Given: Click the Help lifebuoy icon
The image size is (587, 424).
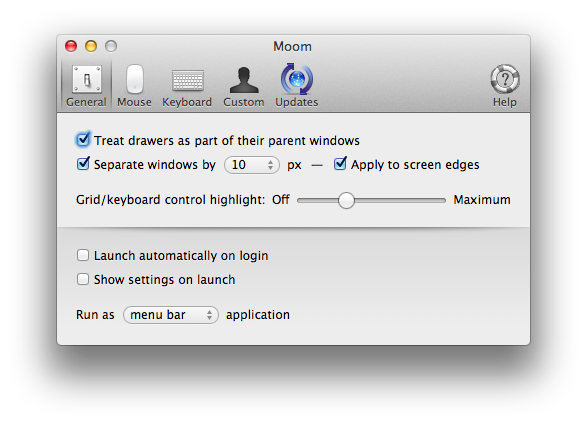Looking at the screenshot, I should [x=505, y=79].
